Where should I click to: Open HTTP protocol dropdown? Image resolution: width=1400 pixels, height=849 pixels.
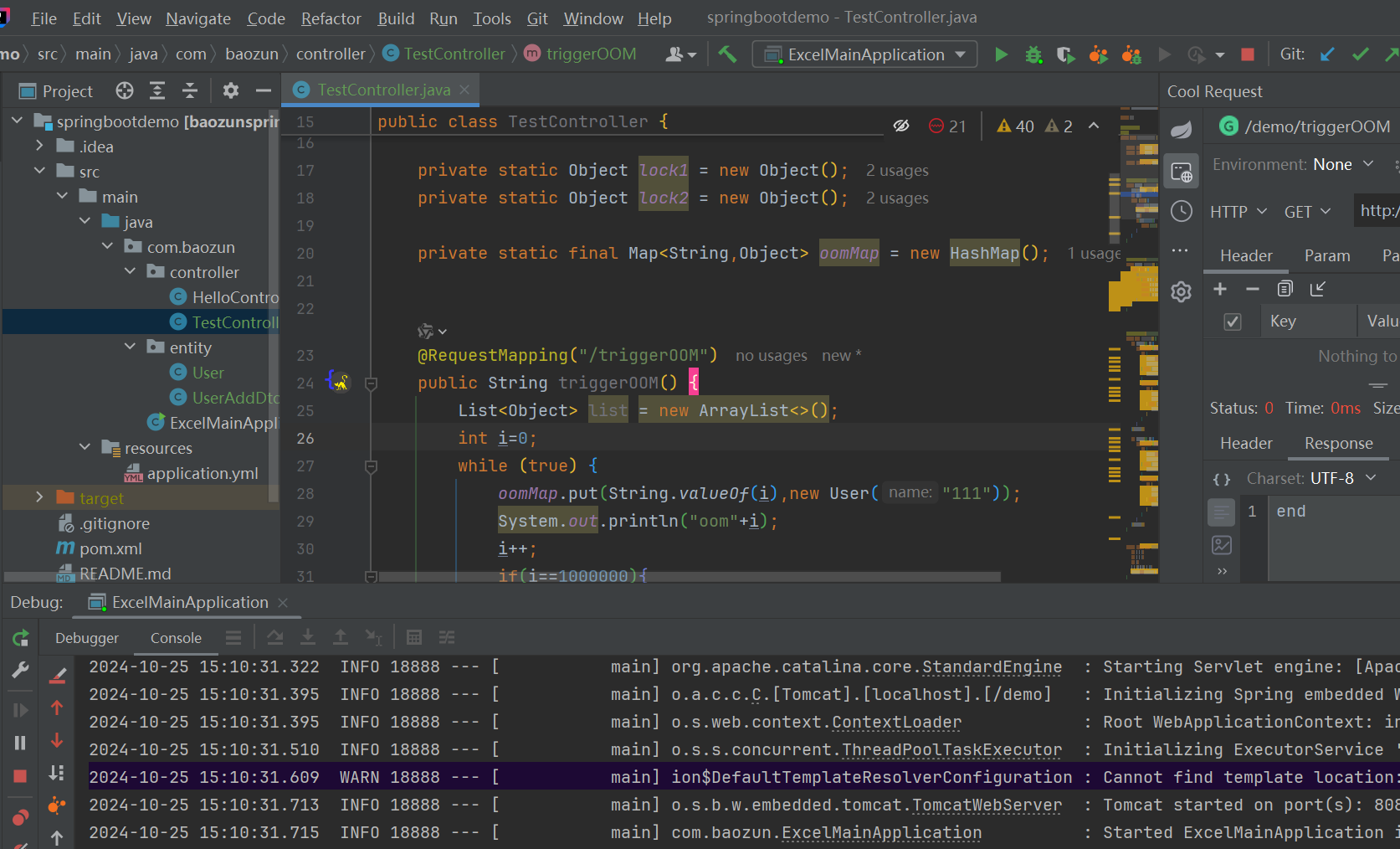click(1238, 212)
